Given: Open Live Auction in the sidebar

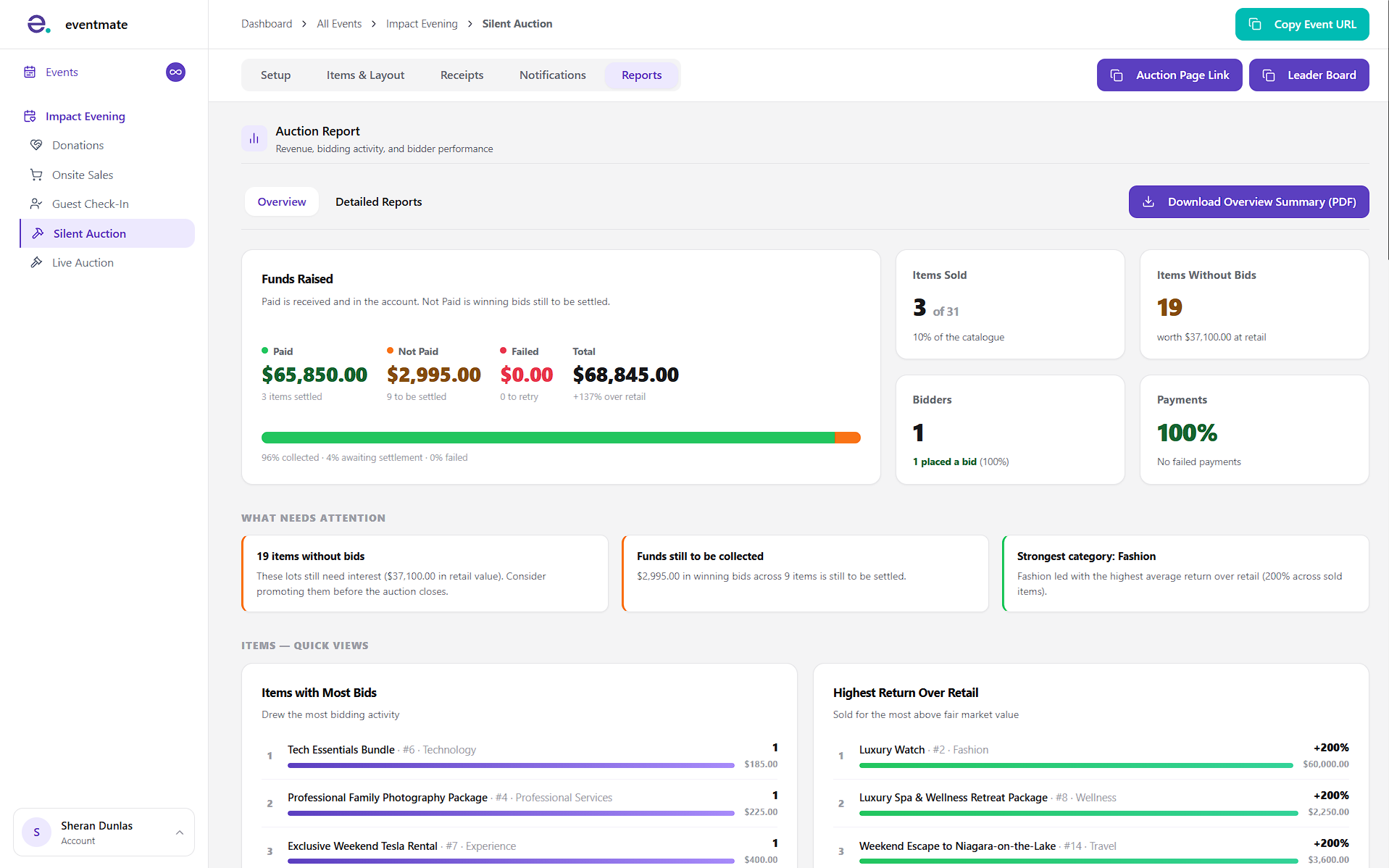Looking at the screenshot, I should click(83, 262).
